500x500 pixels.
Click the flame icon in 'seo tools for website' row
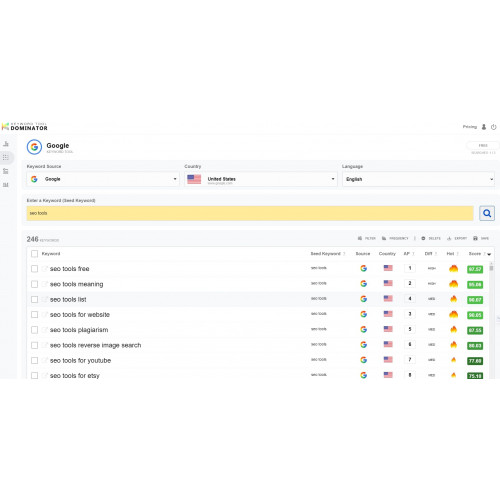point(453,314)
